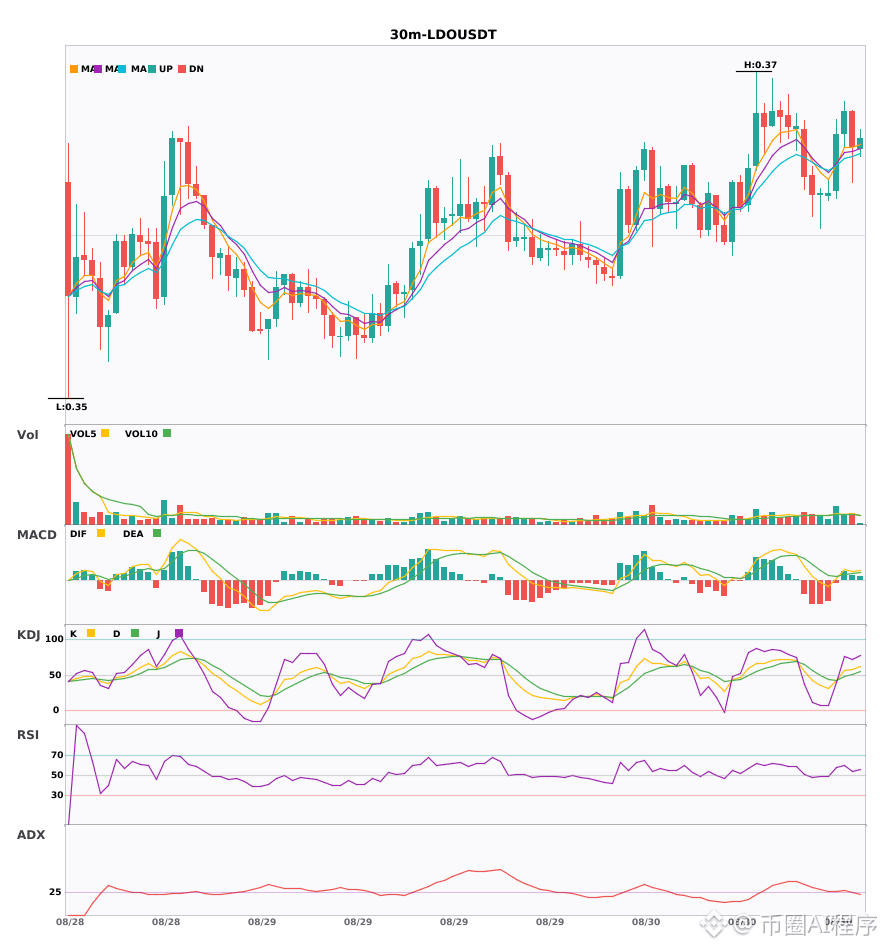Click the RSI 50 axis value
The height and width of the screenshot is (950, 885).
pos(57,775)
